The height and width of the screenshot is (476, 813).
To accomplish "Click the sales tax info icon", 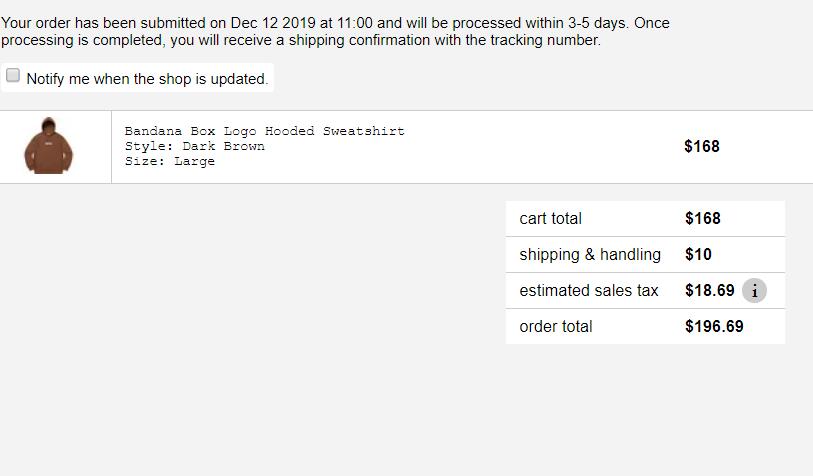I will 755,291.
